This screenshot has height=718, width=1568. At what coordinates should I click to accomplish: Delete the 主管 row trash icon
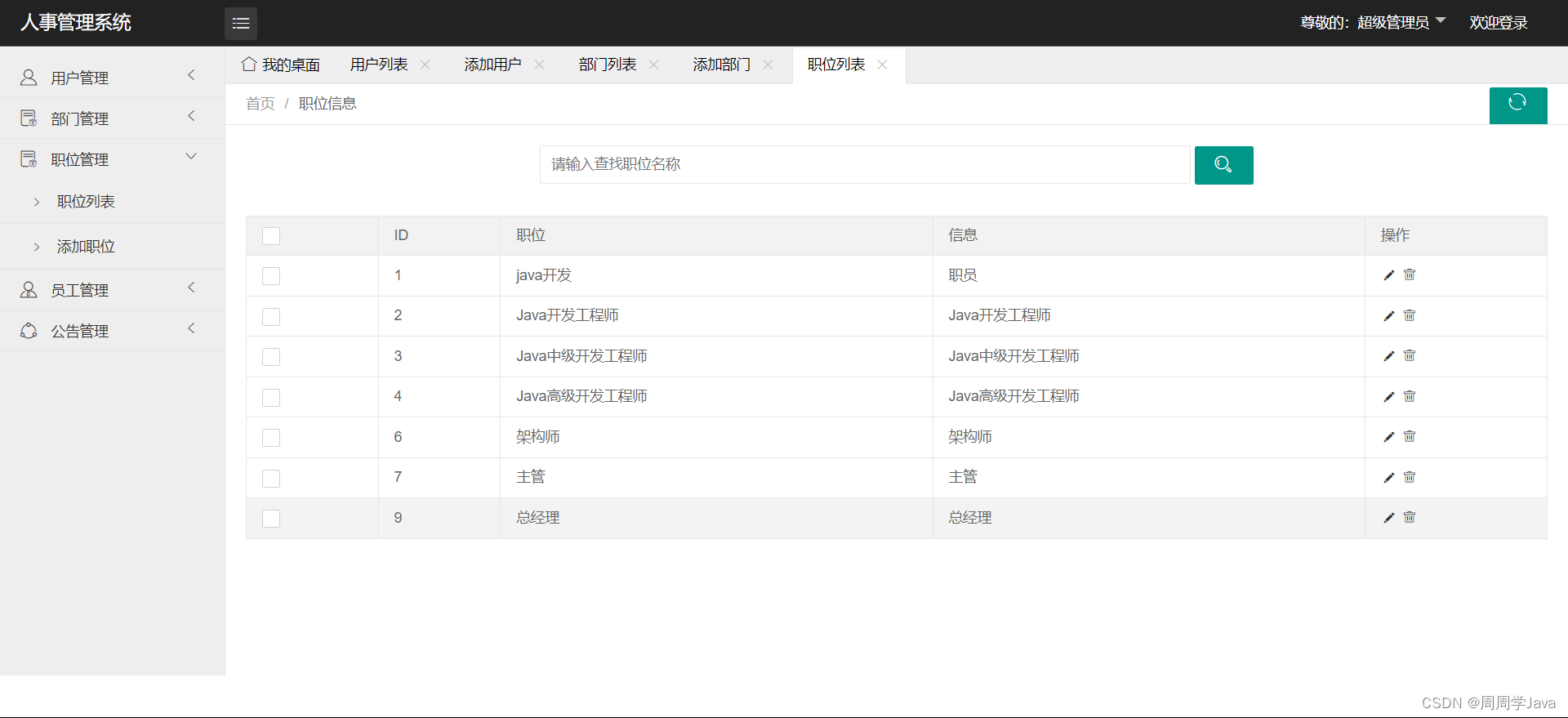1410,477
